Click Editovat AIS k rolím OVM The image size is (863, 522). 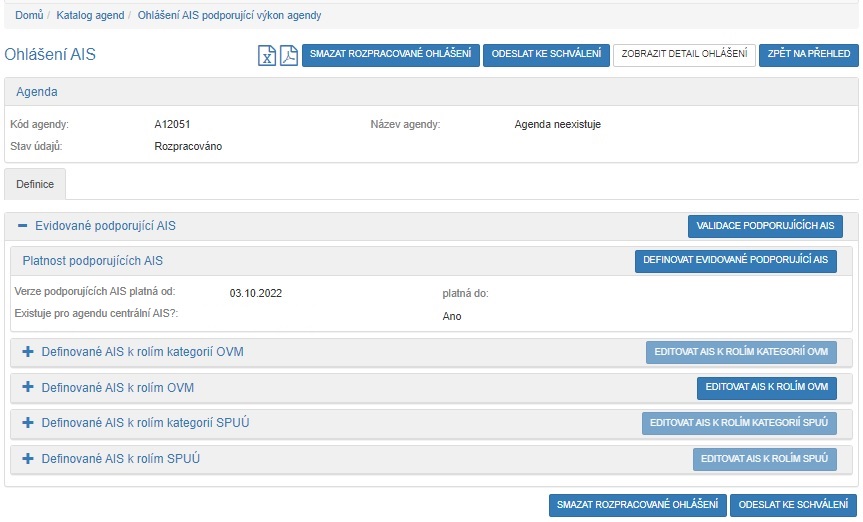coord(766,387)
